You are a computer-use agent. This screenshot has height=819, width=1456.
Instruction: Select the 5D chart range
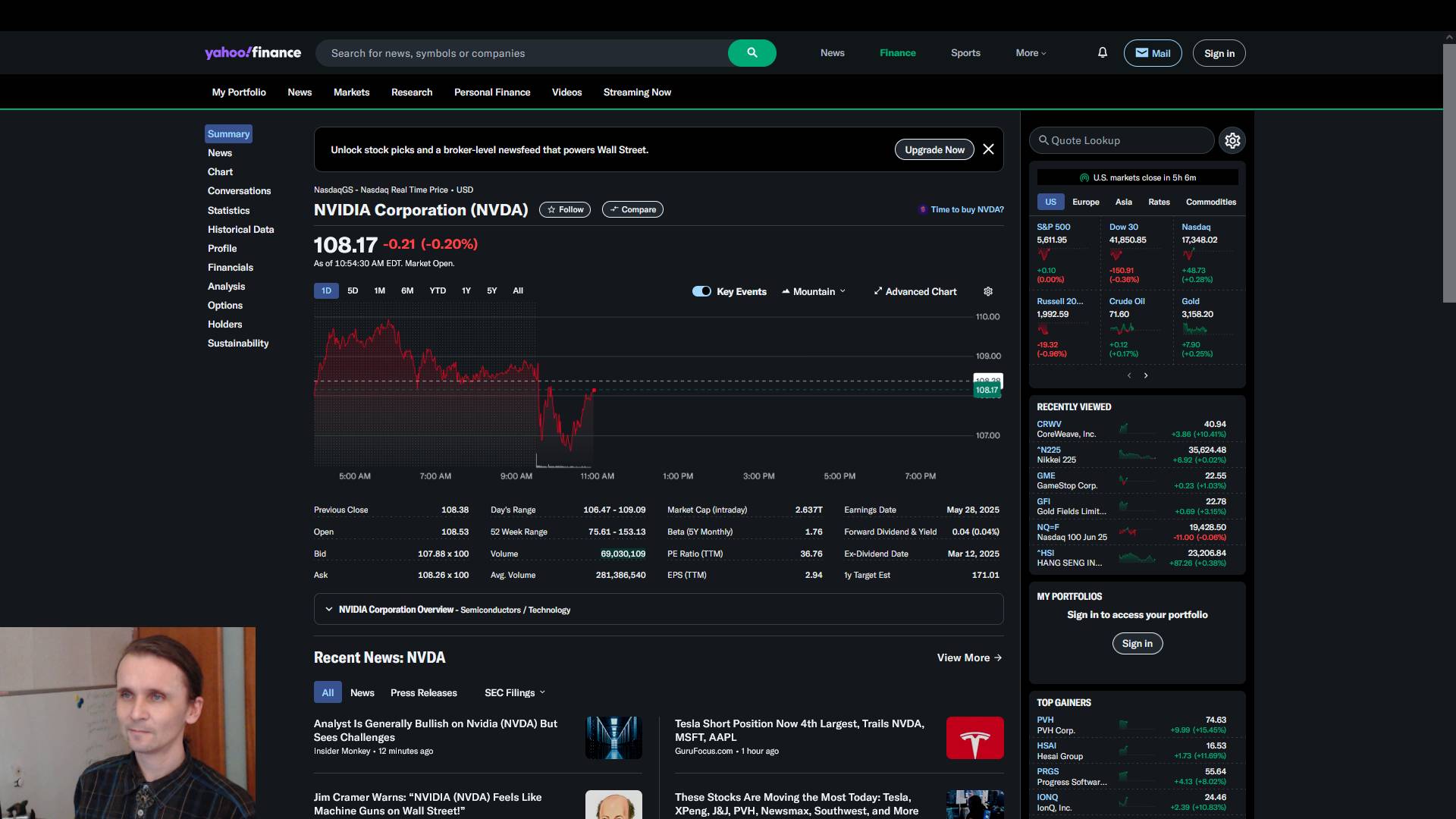pyautogui.click(x=353, y=290)
